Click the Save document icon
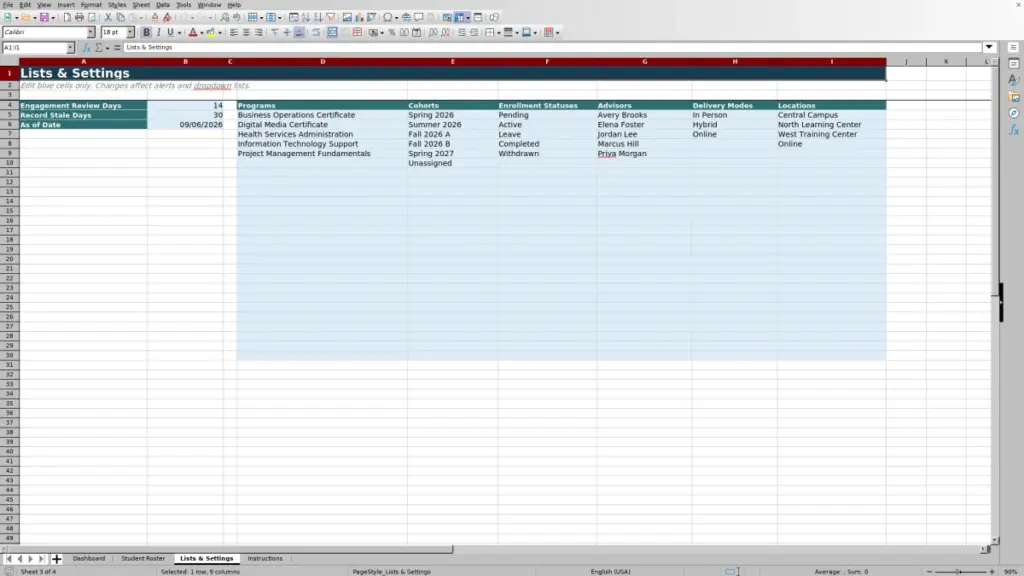Viewport: 1024px width, 576px height. coord(44,18)
